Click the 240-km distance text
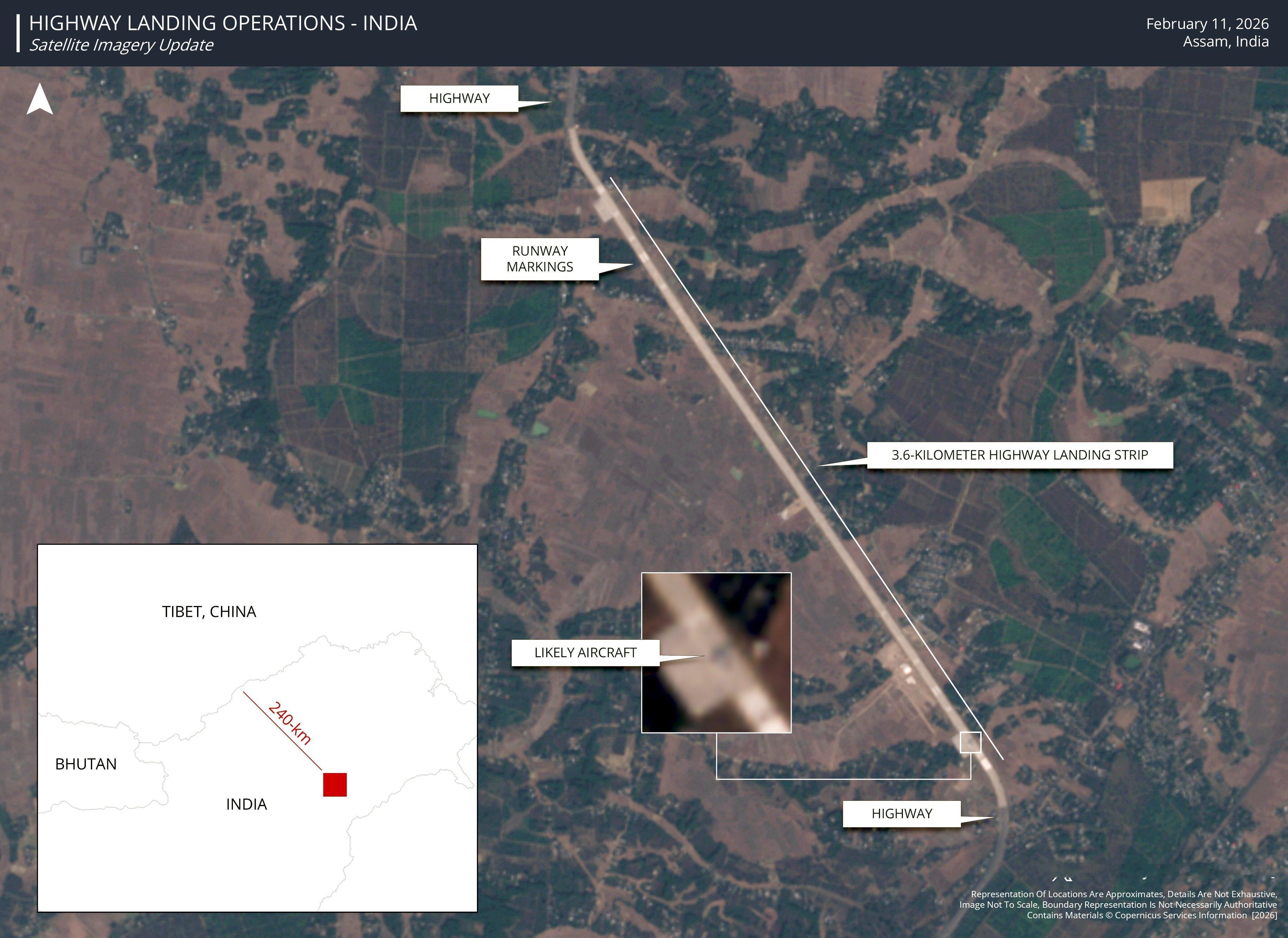The height and width of the screenshot is (938, 1288). point(290,723)
